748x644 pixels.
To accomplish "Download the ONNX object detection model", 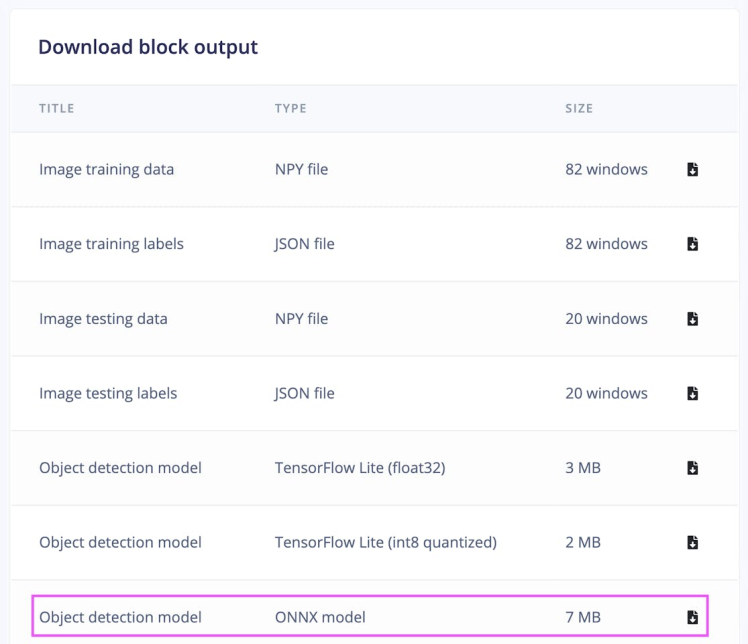I will 692,617.
